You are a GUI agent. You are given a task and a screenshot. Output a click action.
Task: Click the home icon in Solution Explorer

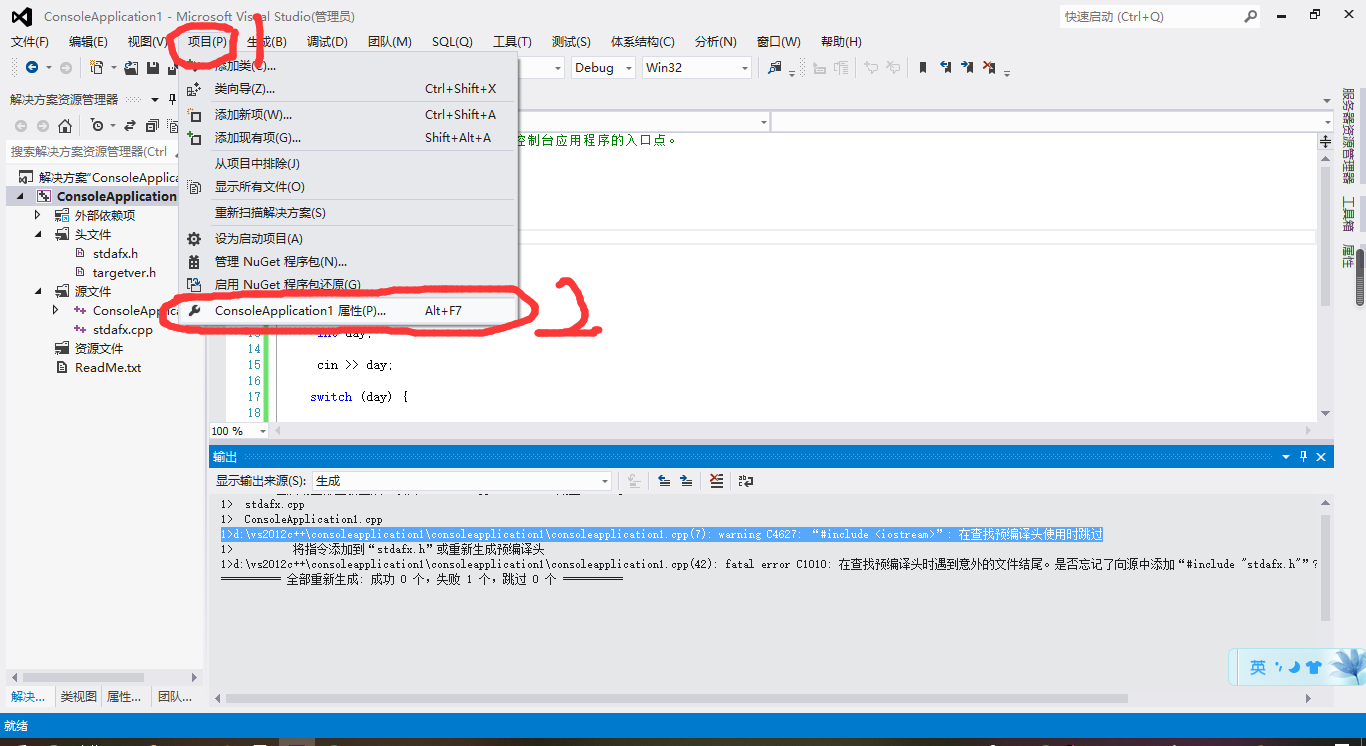tap(65, 125)
